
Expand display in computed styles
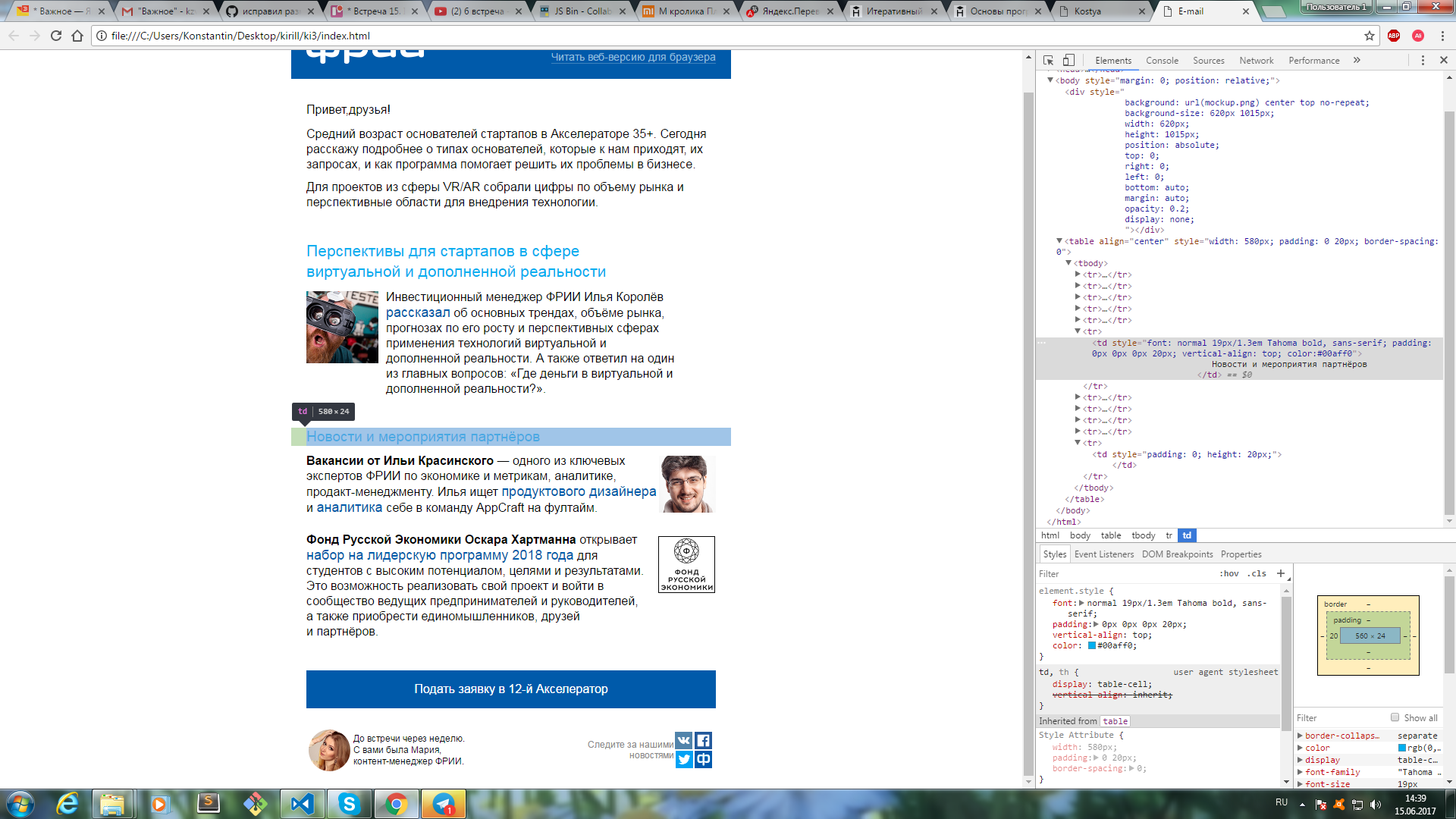(1301, 760)
